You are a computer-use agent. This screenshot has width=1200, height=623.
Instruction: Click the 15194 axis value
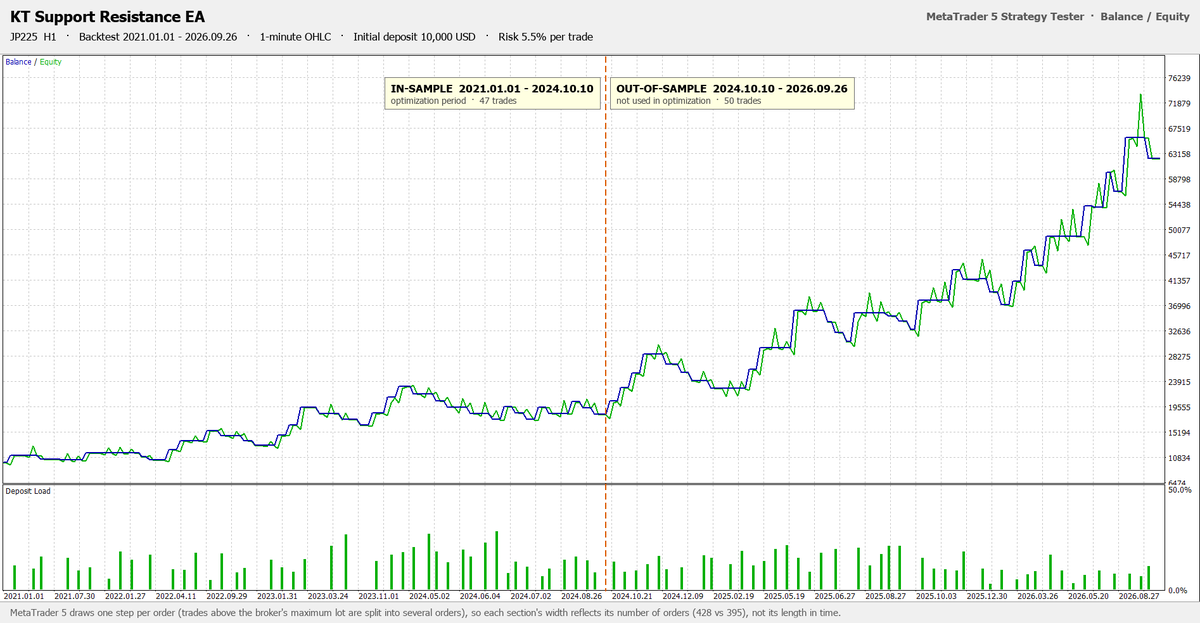(x=1178, y=433)
